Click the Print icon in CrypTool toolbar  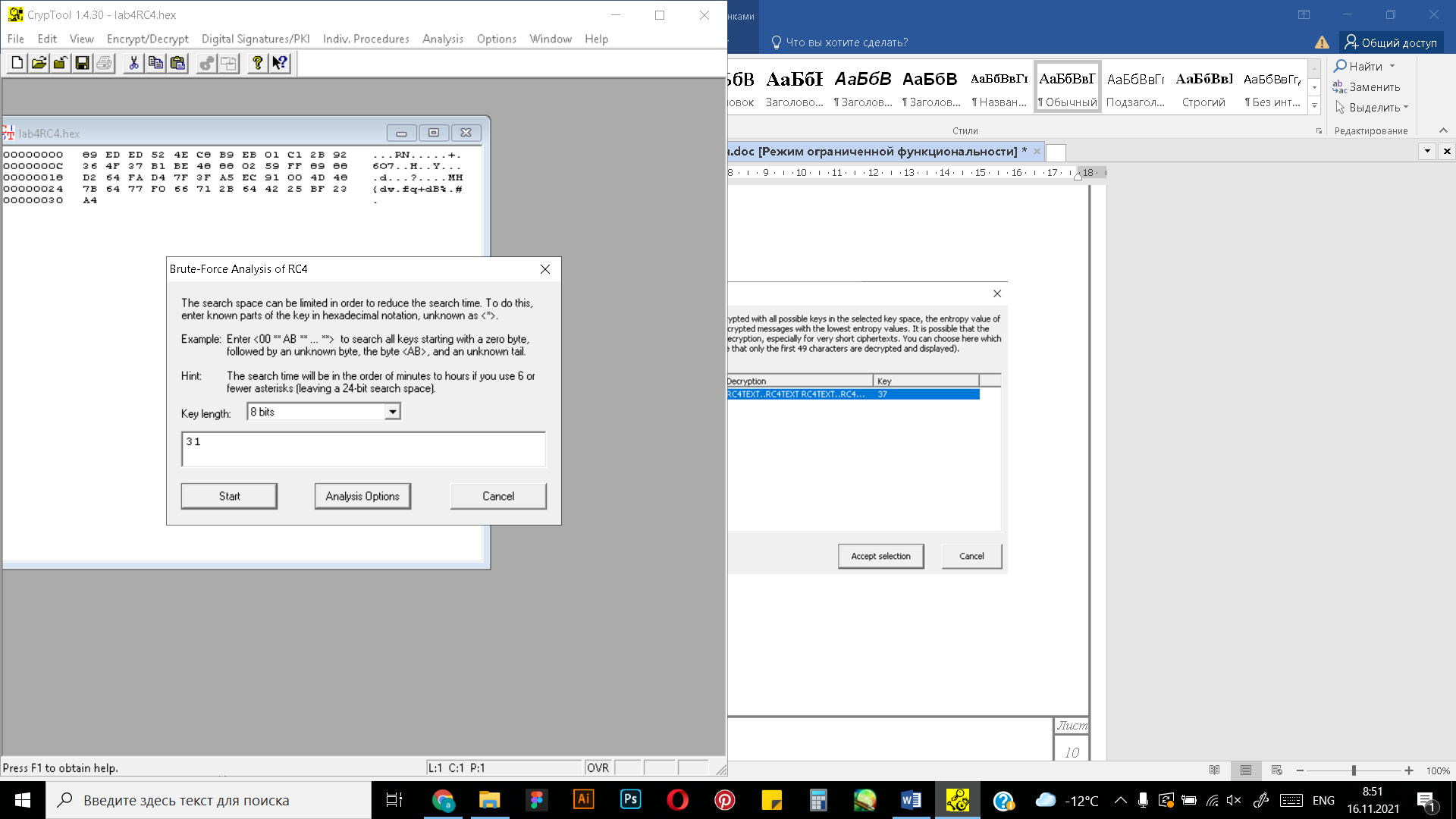[104, 63]
